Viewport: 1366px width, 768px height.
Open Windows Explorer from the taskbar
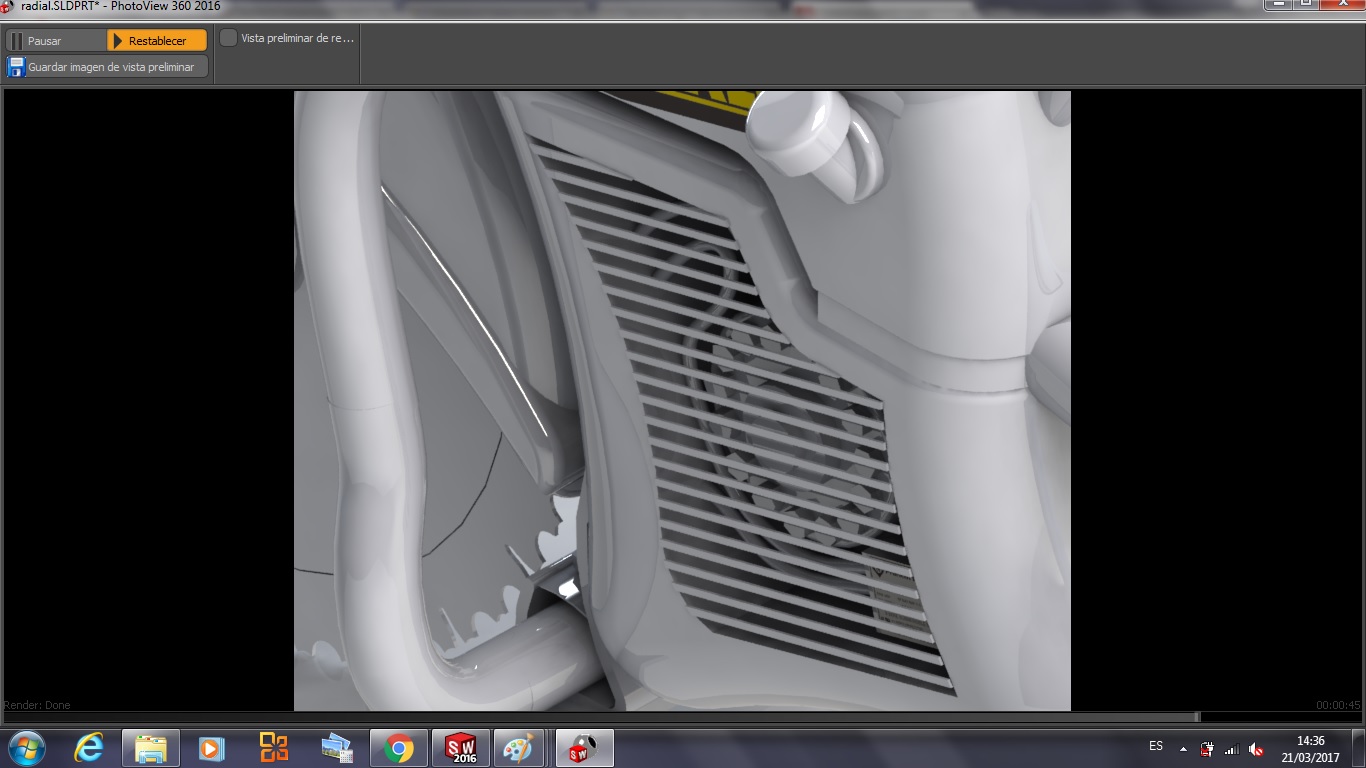[151, 748]
